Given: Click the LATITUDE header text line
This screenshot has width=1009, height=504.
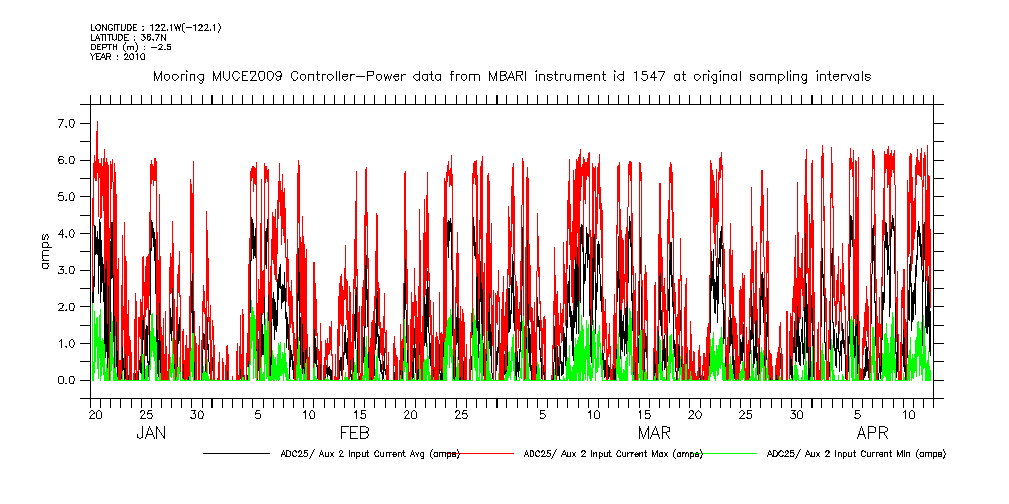Looking at the screenshot, I should click(127, 37).
